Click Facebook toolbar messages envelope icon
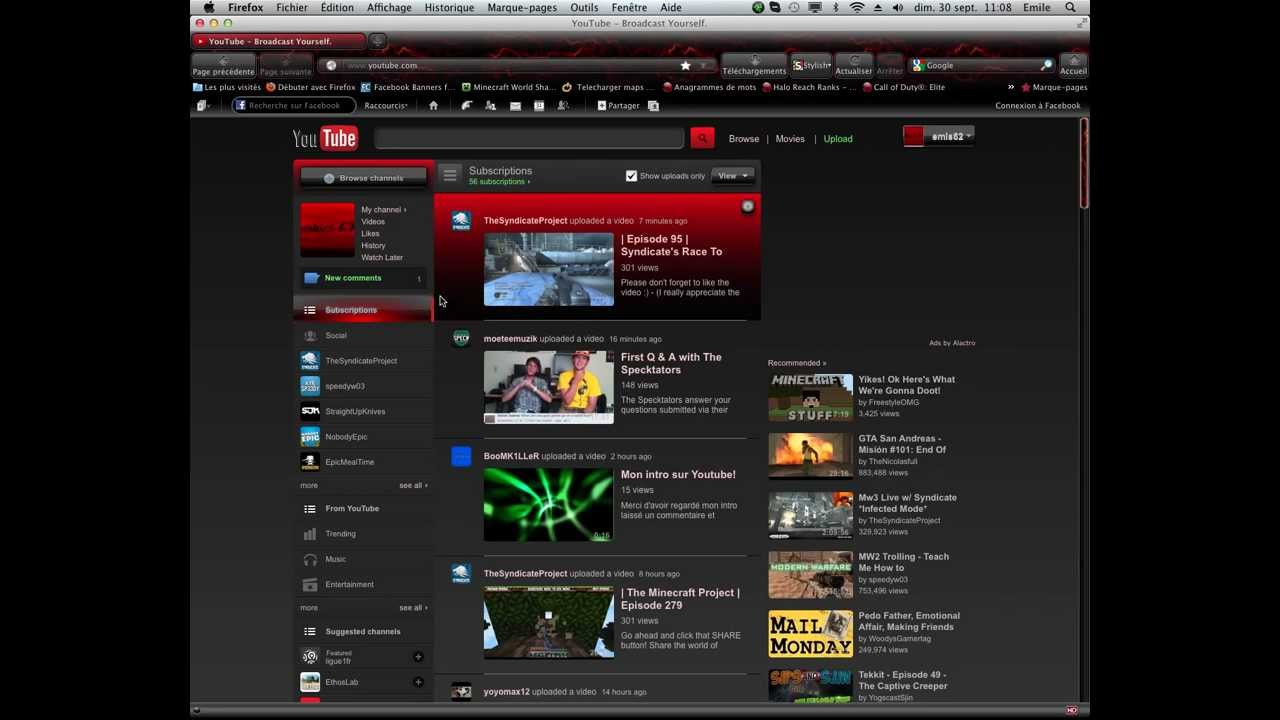This screenshot has width=1280, height=720. coord(515,106)
